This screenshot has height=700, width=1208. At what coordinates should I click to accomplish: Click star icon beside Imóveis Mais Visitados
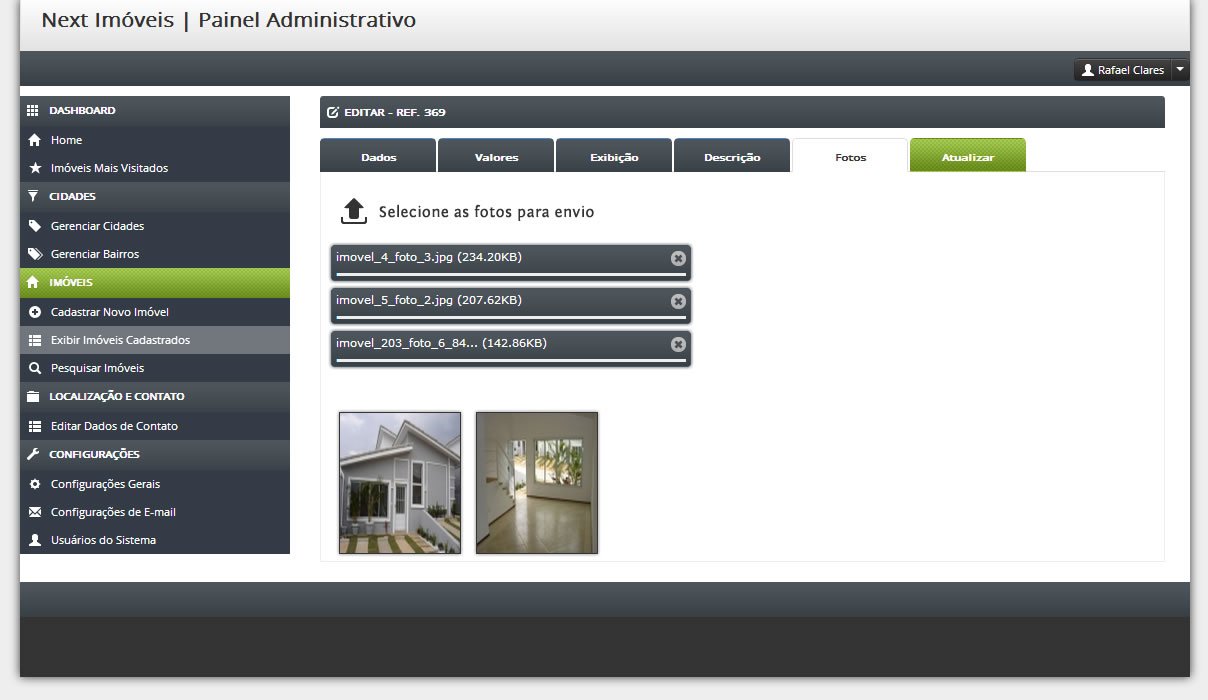pyautogui.click(x=35, y=168)
